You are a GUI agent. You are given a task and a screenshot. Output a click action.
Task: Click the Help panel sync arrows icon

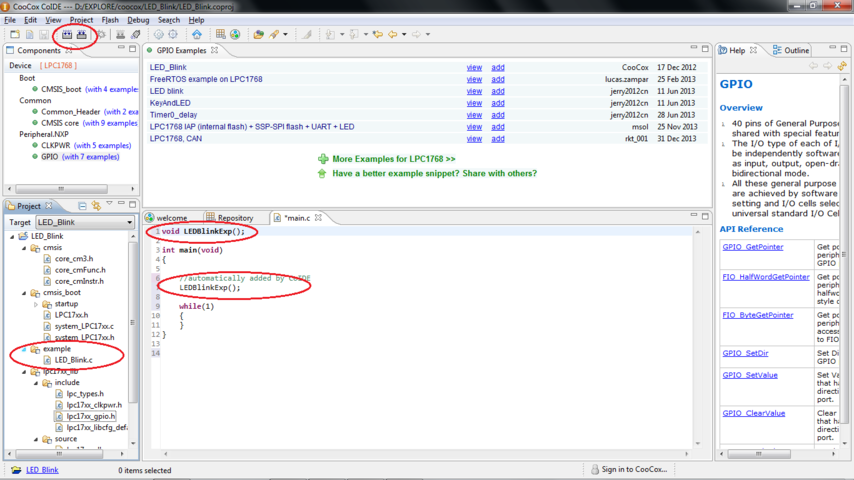click(x=842, y=66)
